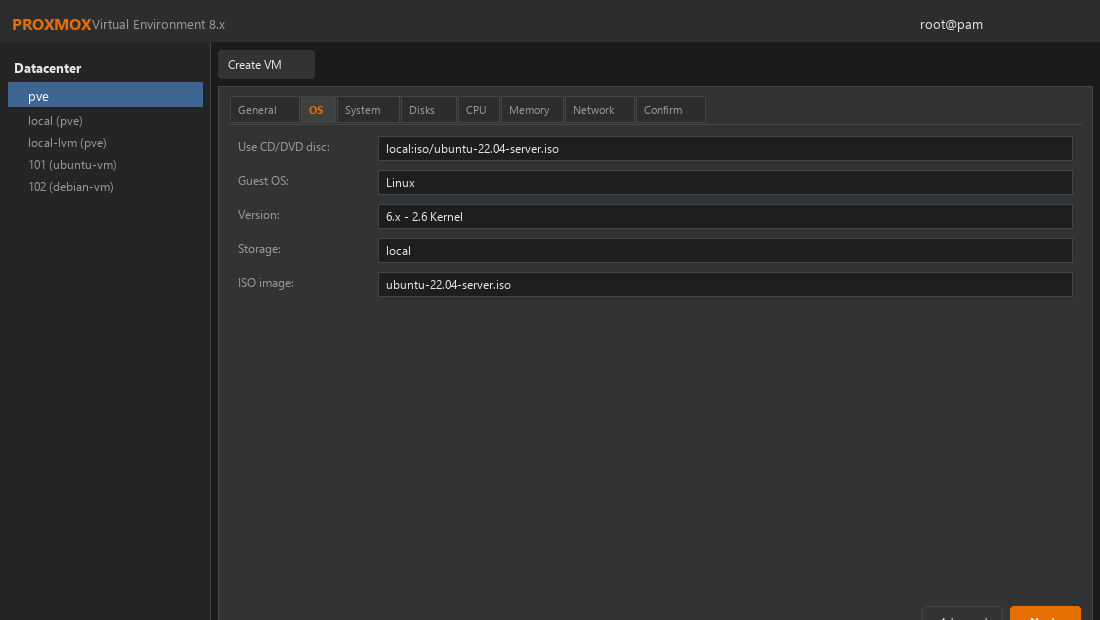Image resolution: width=1100 pixels, height=620 pixels.
Task: Go to the Disks tab
Action: point(429,110)
